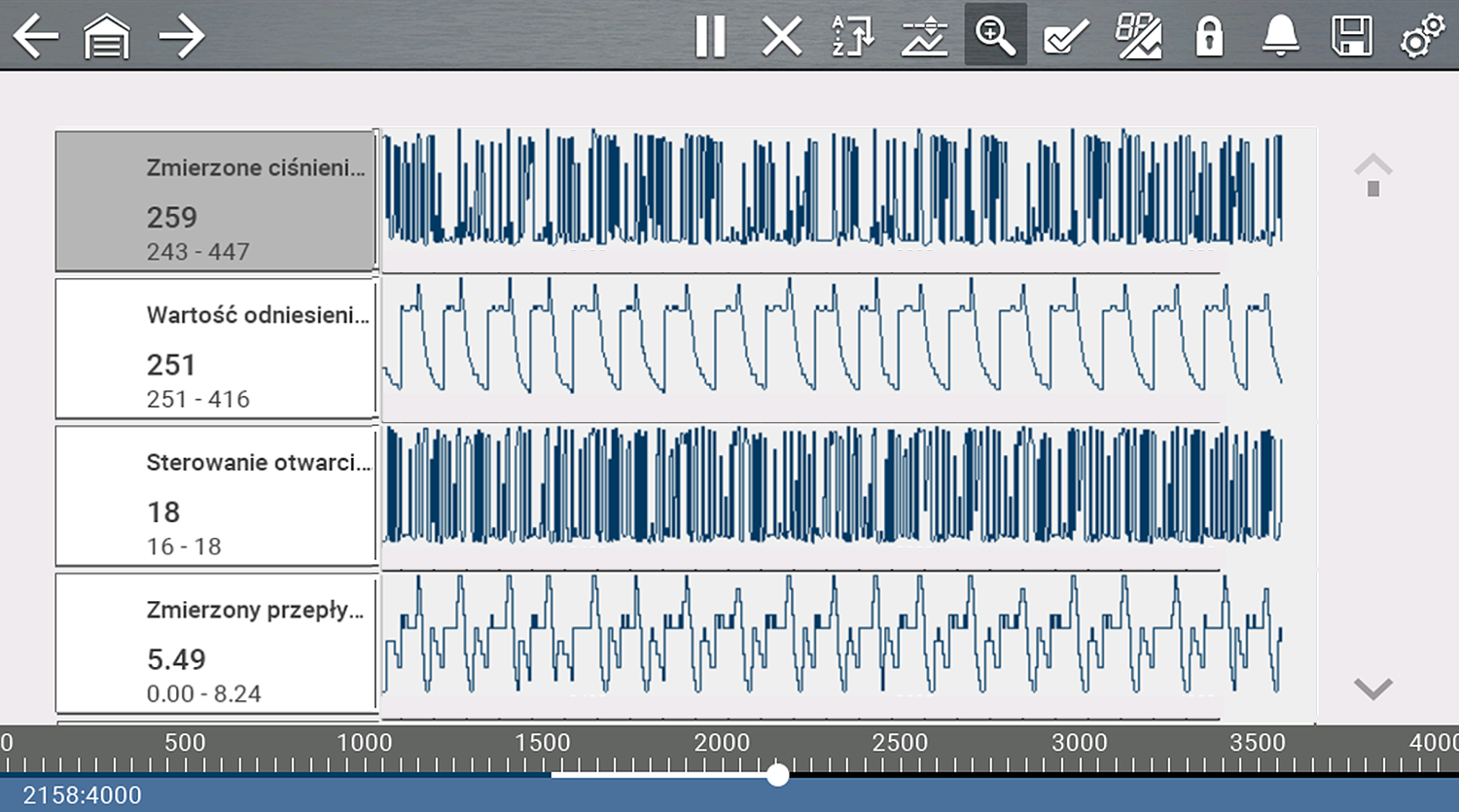Set an alarm trigger with the bell

1280,37
